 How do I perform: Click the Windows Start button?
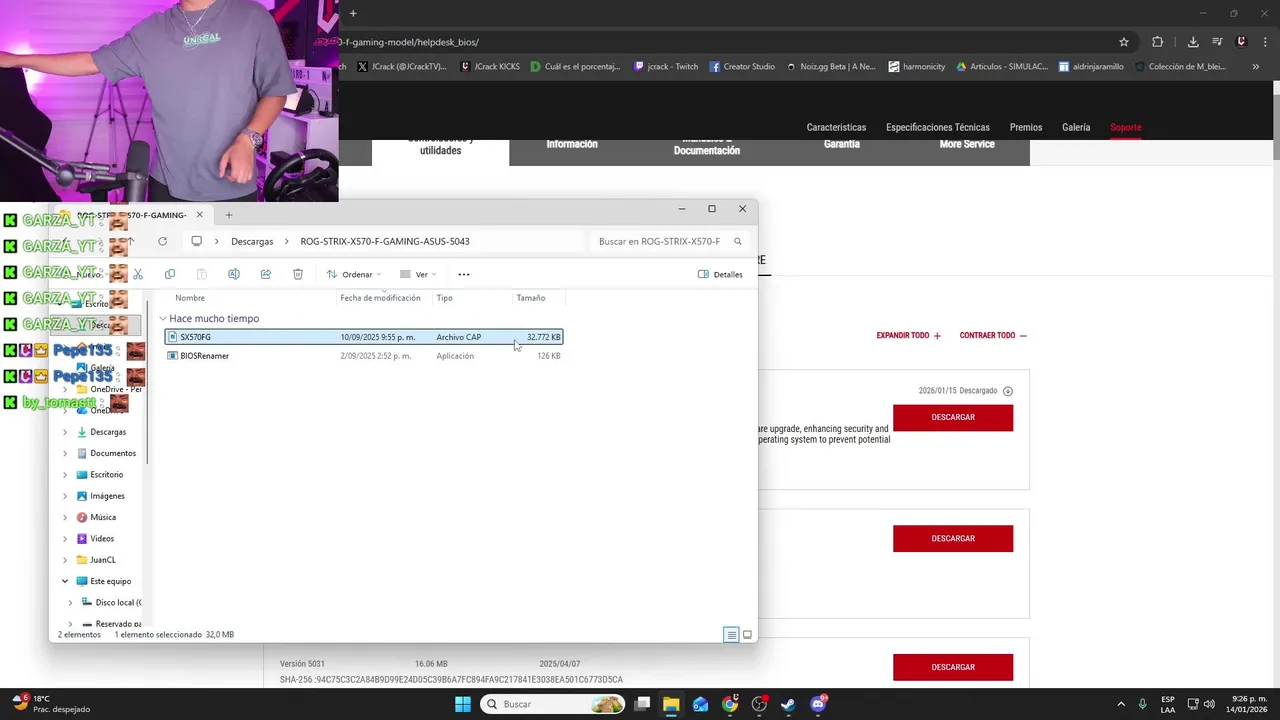click(x=463, y=704)
